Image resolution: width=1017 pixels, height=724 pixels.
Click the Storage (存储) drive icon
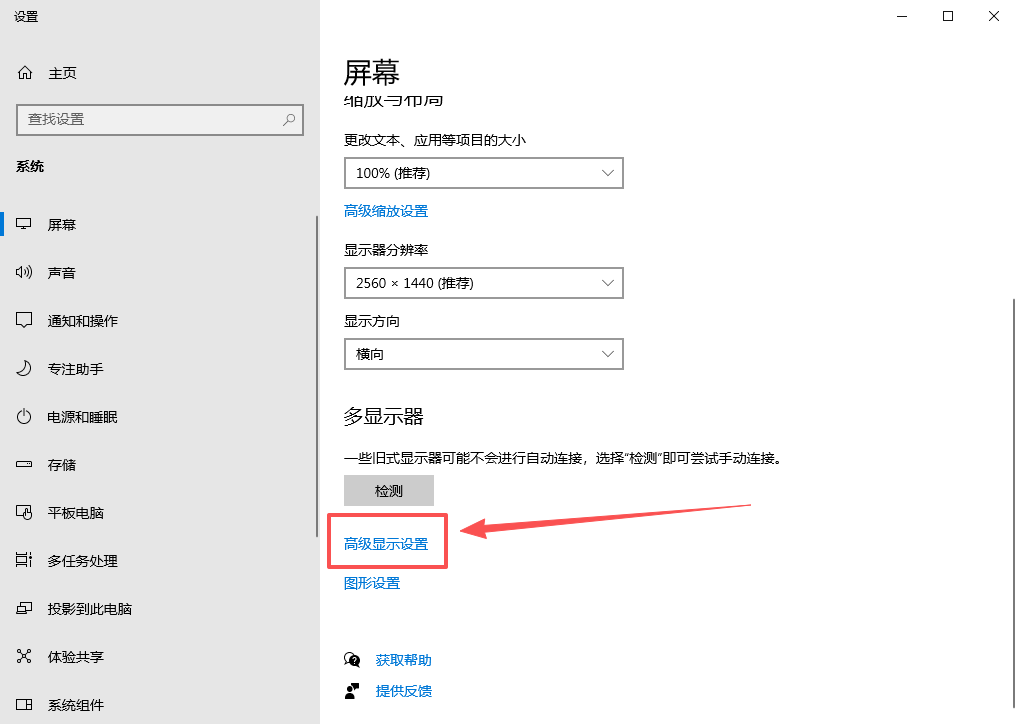click(x=25, y=465)
